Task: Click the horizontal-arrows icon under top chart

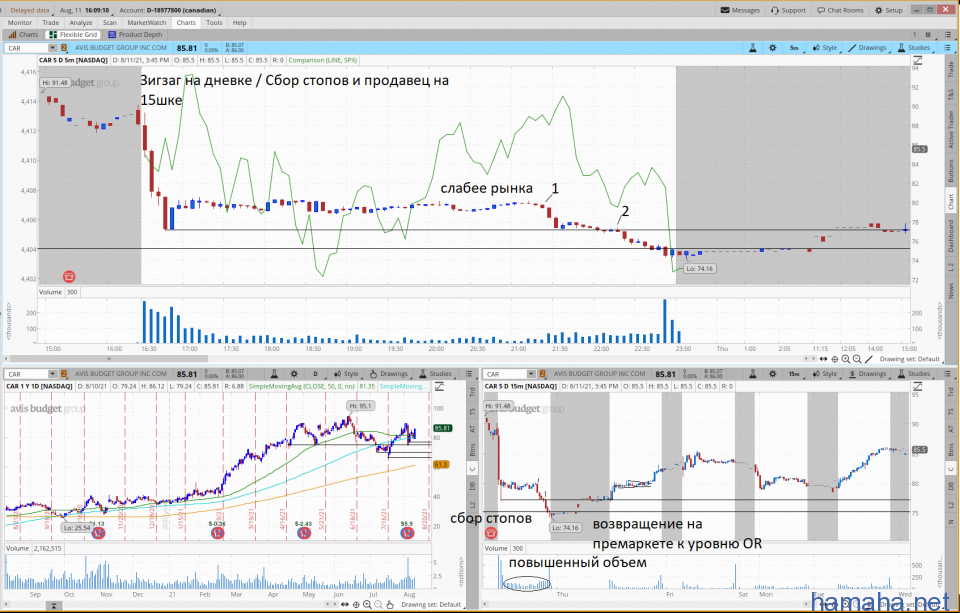Action: point(823,359)
